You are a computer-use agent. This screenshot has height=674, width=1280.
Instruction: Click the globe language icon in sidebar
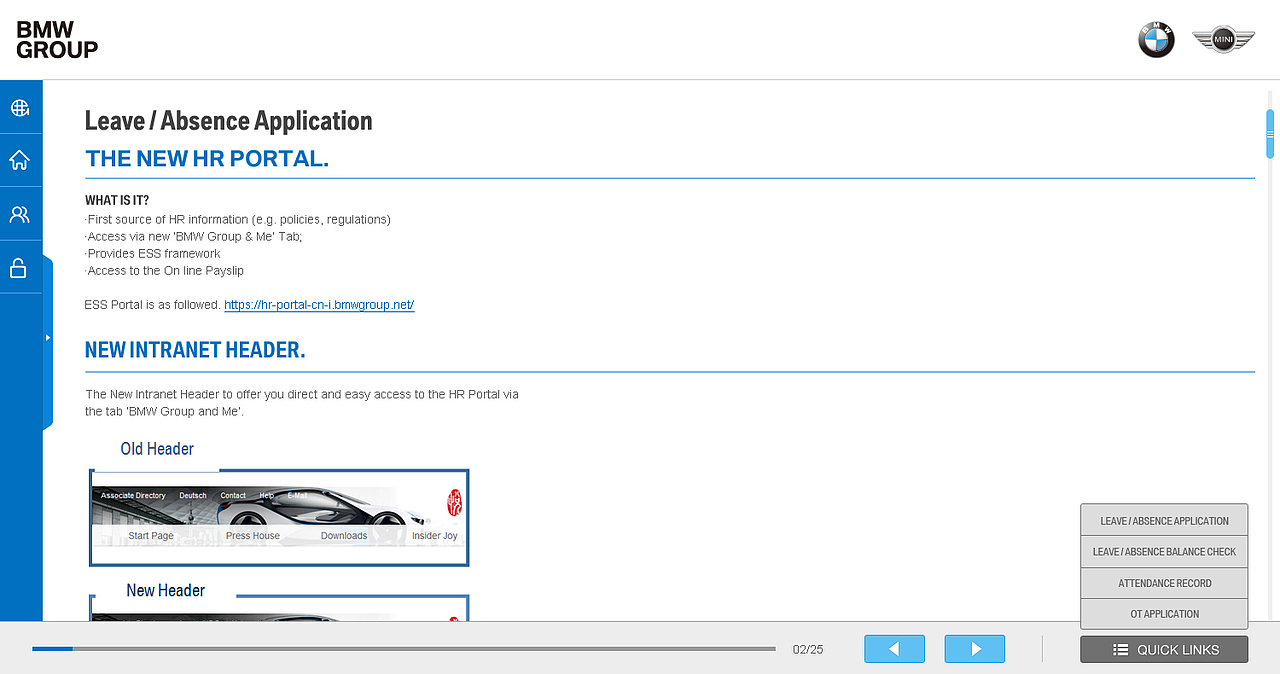[20, 107]
